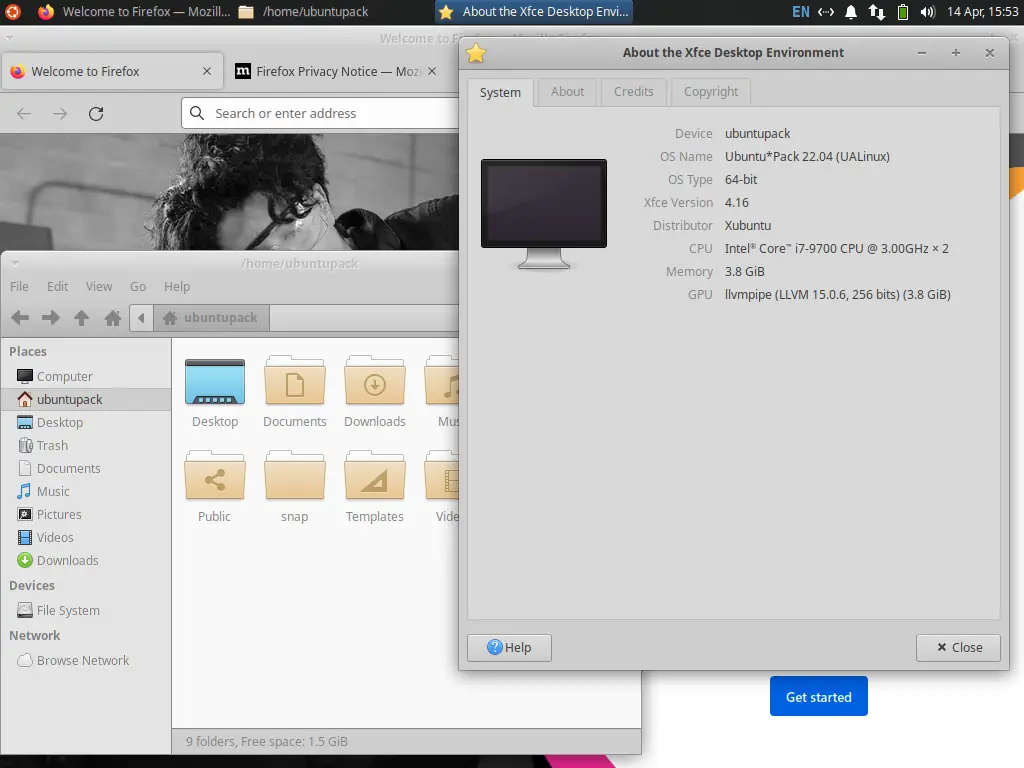1024x768 pixels.
Task: Open the Xfce applications menu icon
Action: [x=12, y=11]
